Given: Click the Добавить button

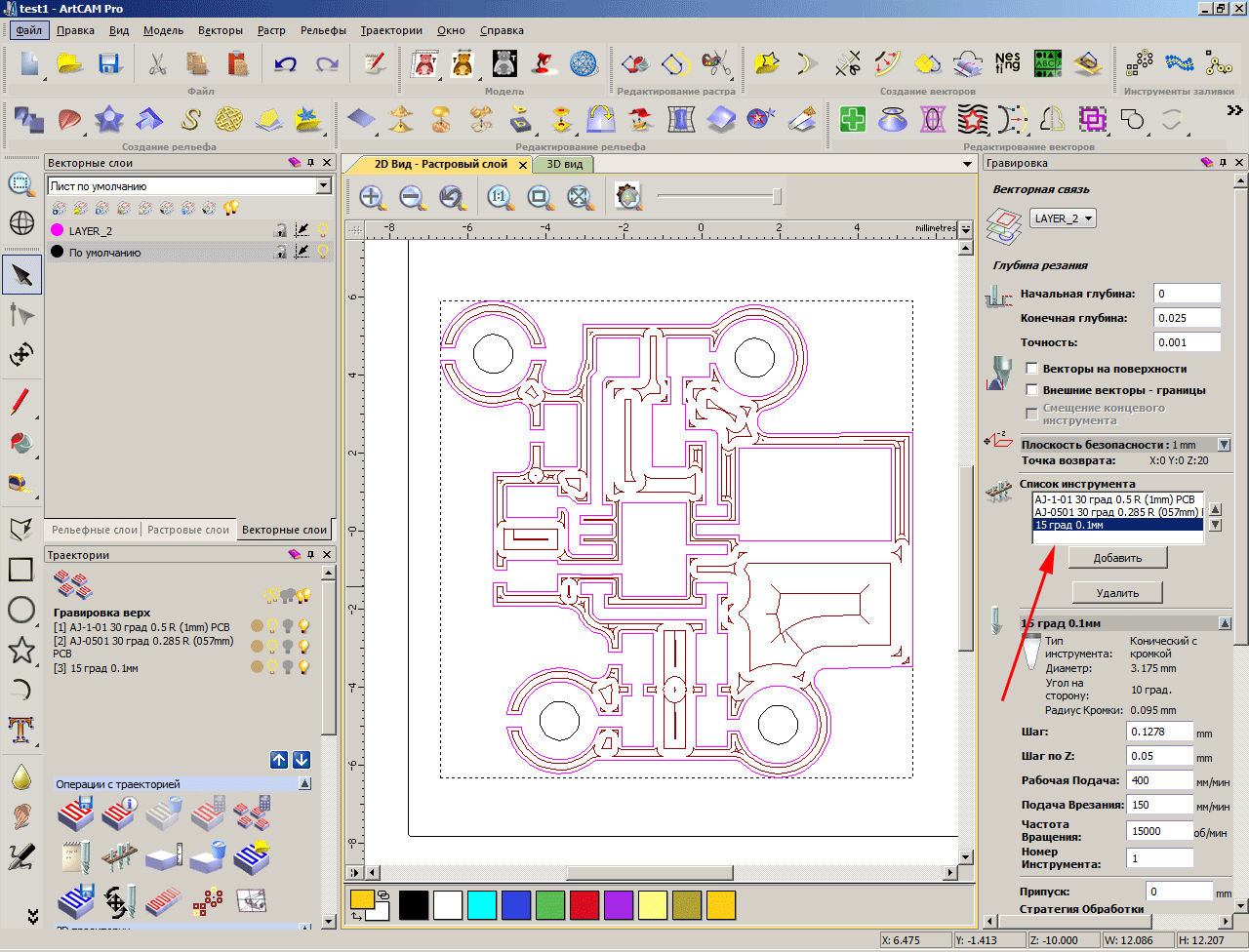Looking at the screenshot, I should point(1117,558).
